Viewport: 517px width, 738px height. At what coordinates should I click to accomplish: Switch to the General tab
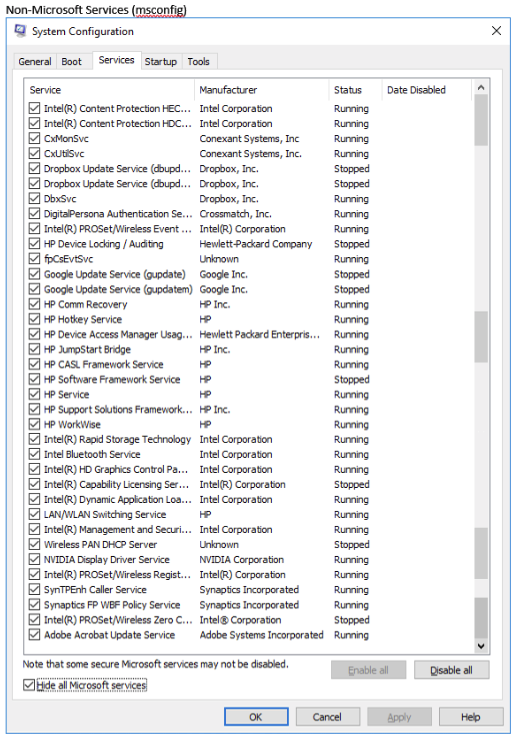[x=35, y=62]
